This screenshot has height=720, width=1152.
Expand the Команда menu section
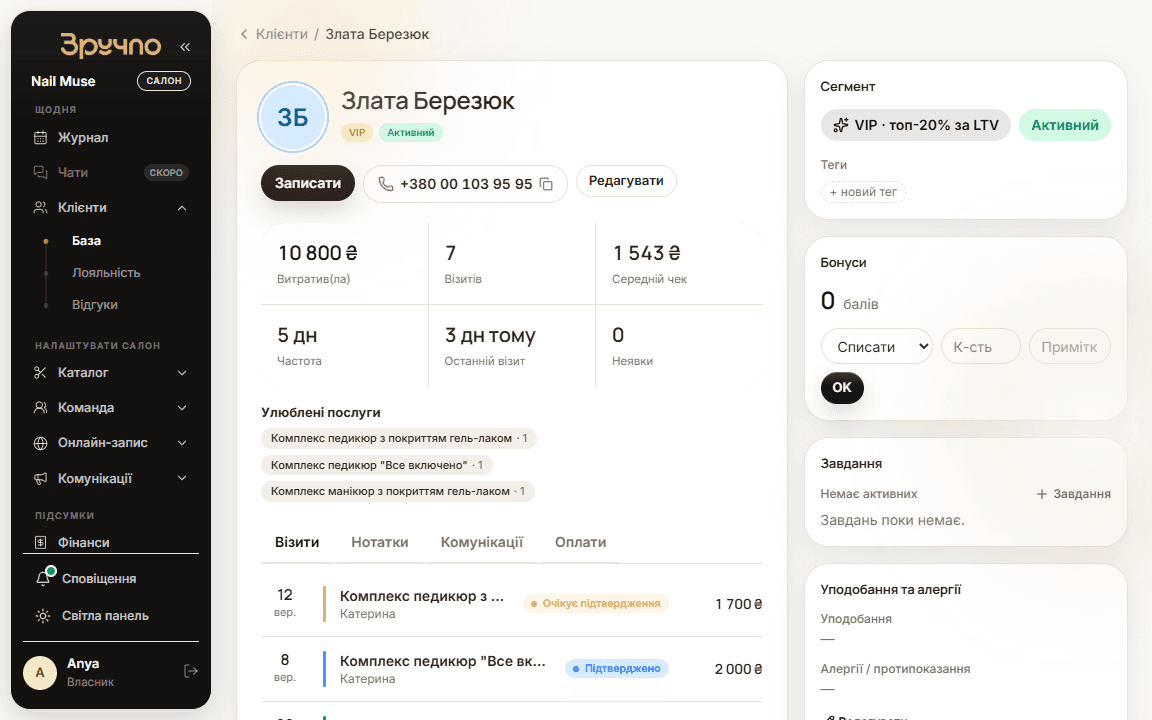[182, 408]
